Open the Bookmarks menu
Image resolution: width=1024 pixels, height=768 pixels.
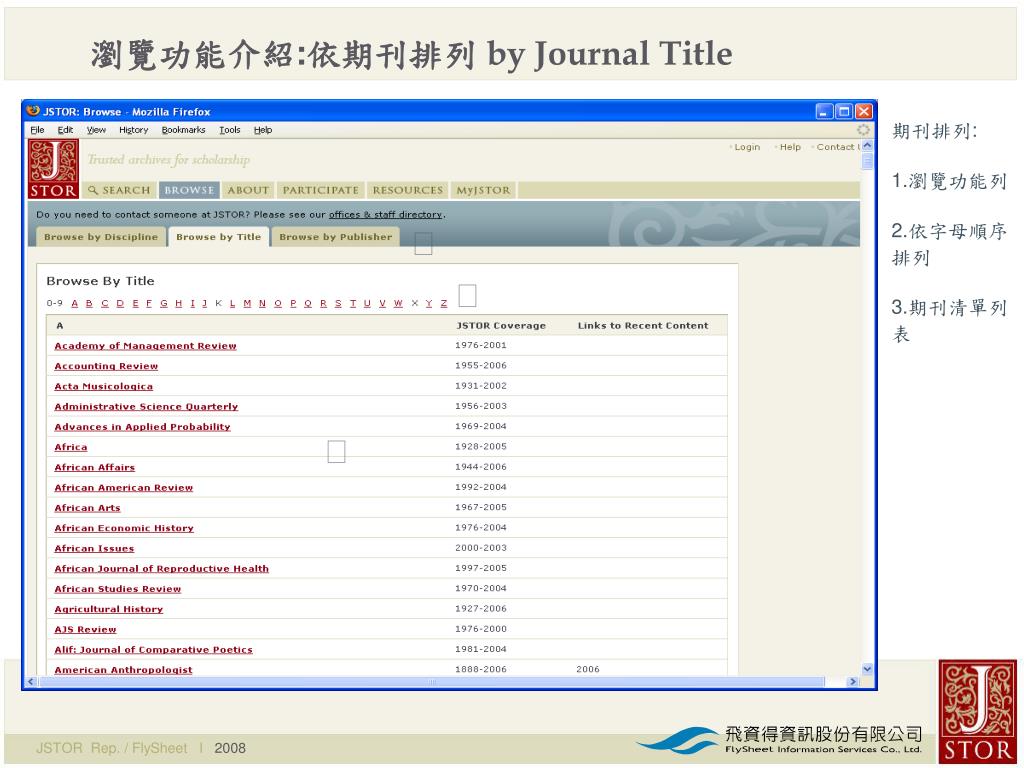point(184,130)
